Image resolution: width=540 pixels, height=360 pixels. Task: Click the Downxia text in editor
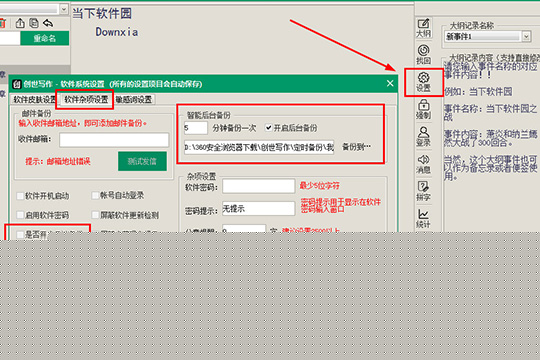click(x=117, y=32)
